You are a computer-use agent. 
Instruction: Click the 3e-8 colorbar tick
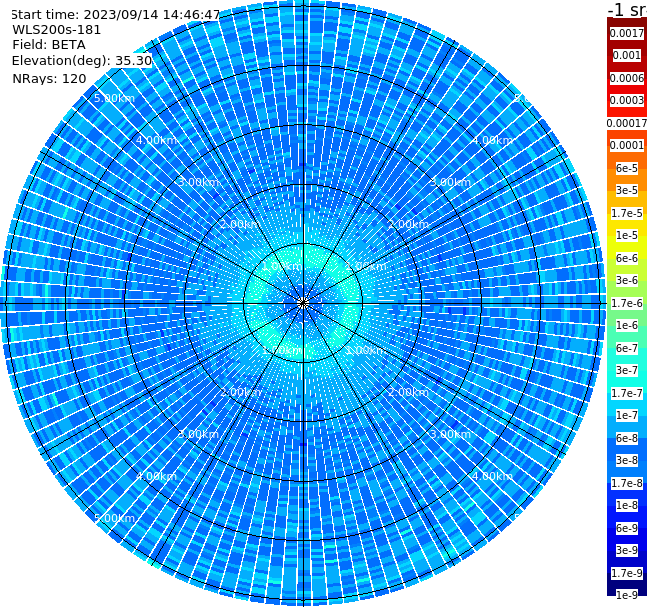pos(627,460)
